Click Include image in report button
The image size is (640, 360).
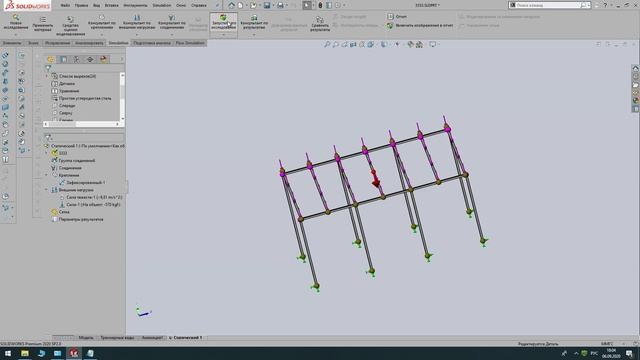[420, 25]
